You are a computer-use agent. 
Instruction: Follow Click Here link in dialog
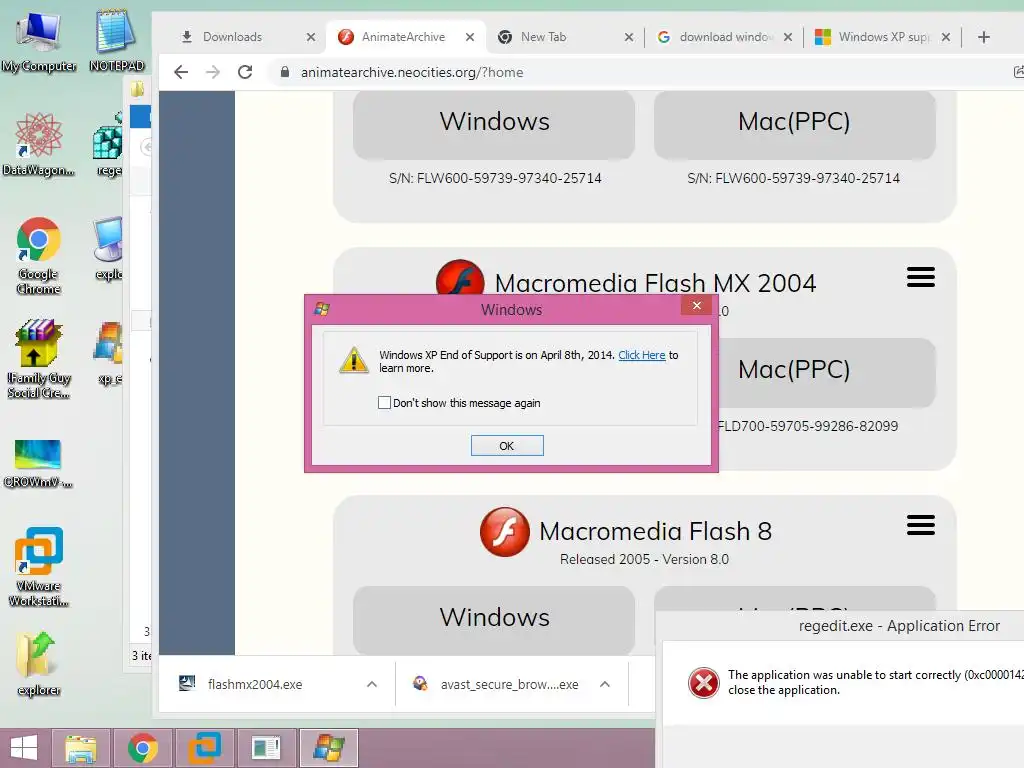click(x=641, y=355)
